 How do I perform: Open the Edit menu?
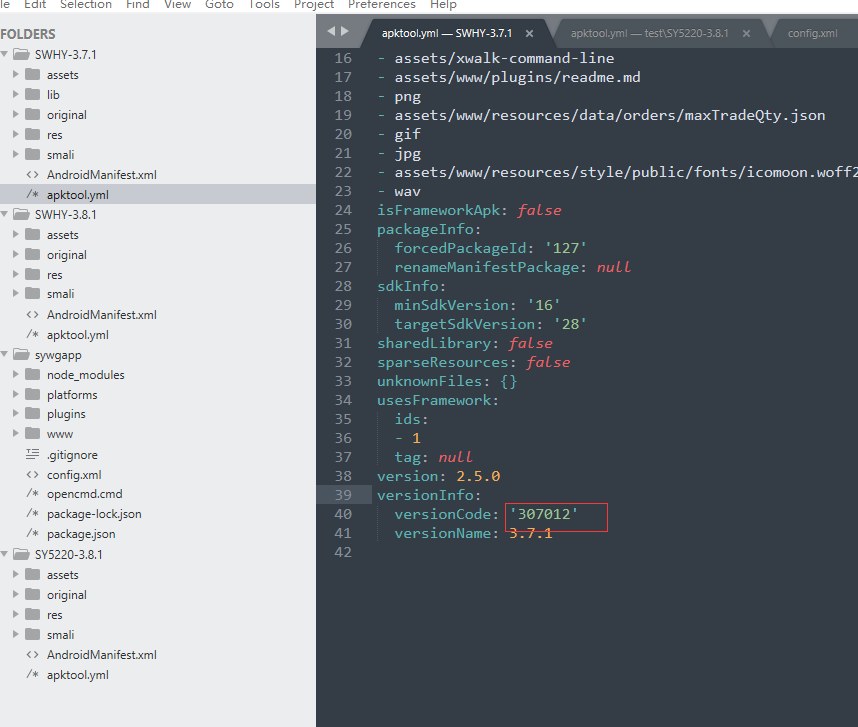click(x=35, y=4)
